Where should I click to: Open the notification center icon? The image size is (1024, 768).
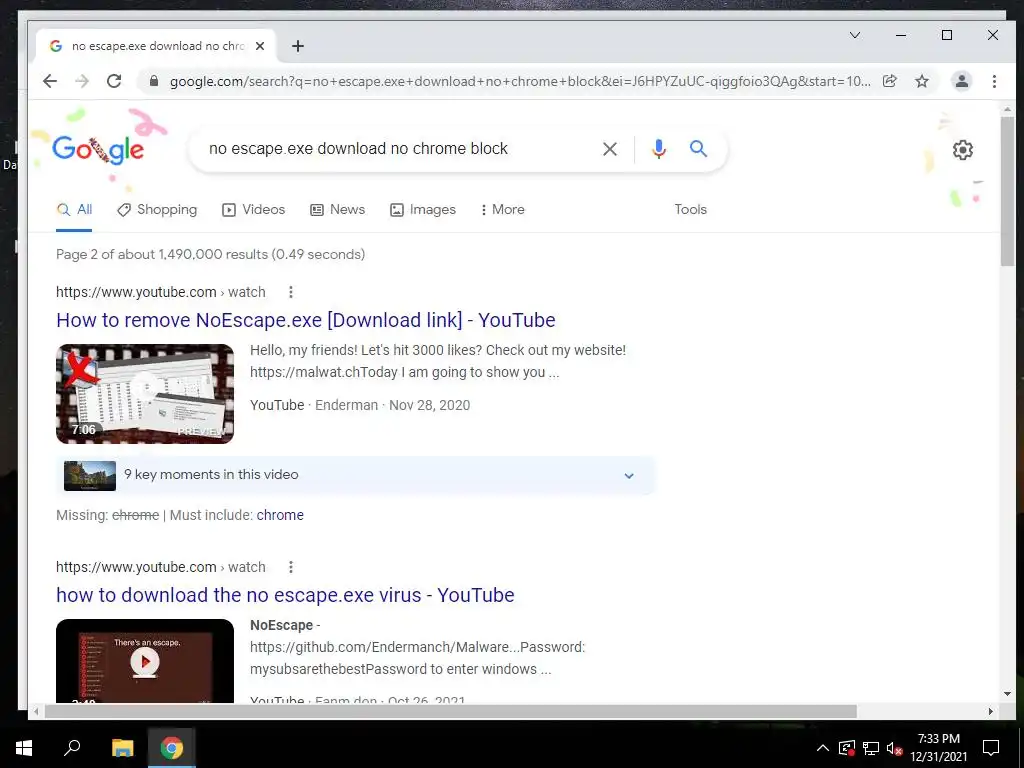click(991, 748)
